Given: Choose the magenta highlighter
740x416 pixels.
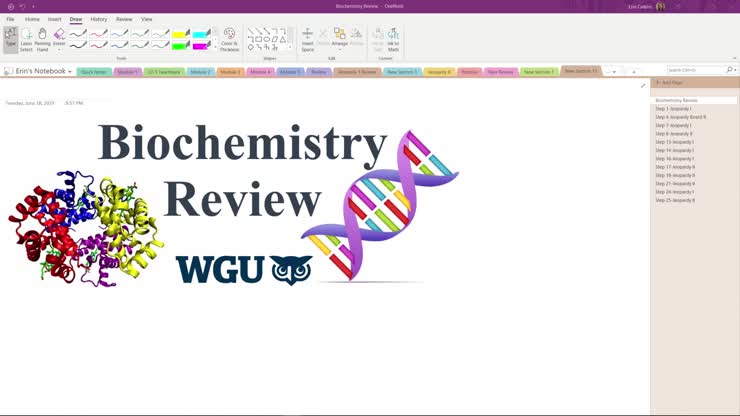Looking at the screenshot, I should [202, 45].
